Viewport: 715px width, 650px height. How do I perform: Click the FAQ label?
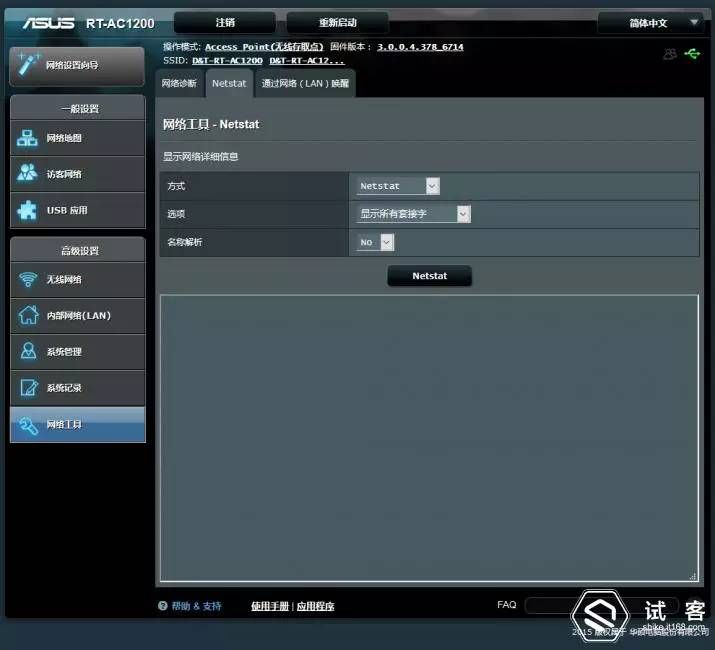click(x=507, y=605)
